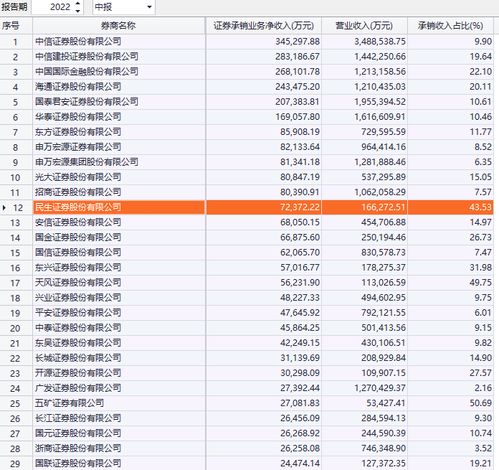
Task: Click operating revenue 1,270,429.37
Action: (380, 388)
